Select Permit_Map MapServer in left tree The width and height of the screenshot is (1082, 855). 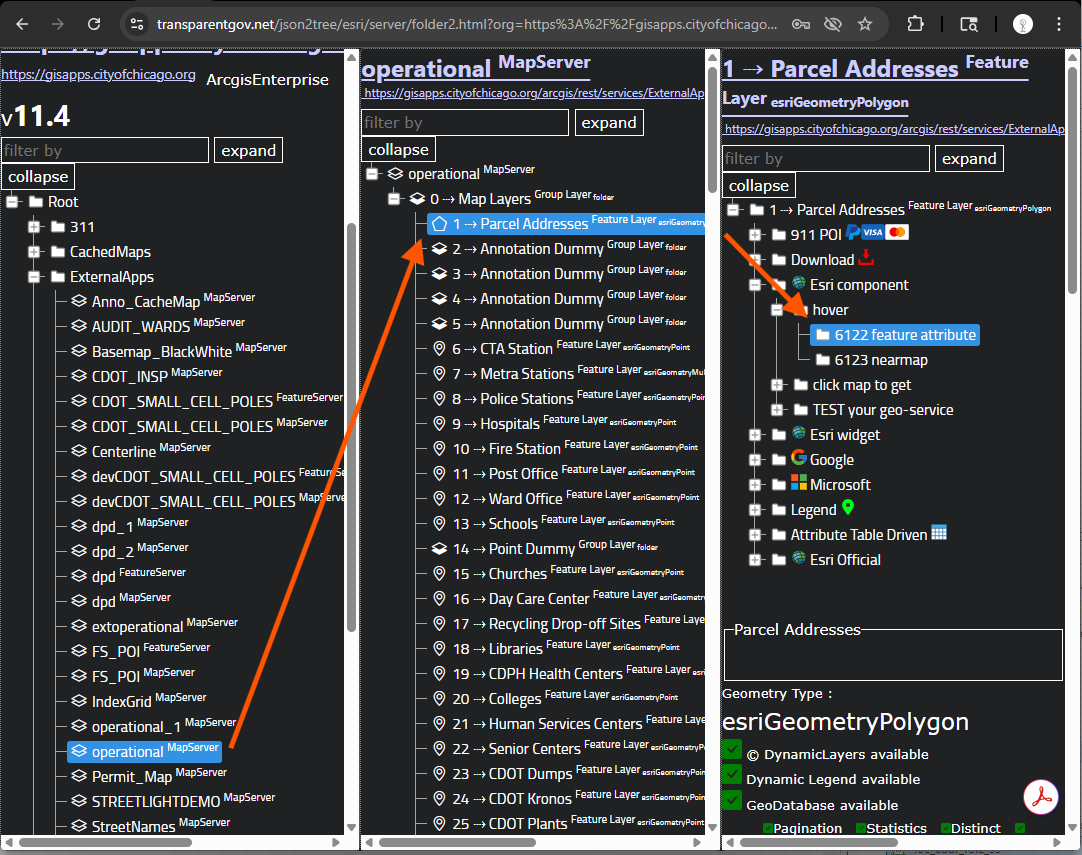(x=148, y=776)
